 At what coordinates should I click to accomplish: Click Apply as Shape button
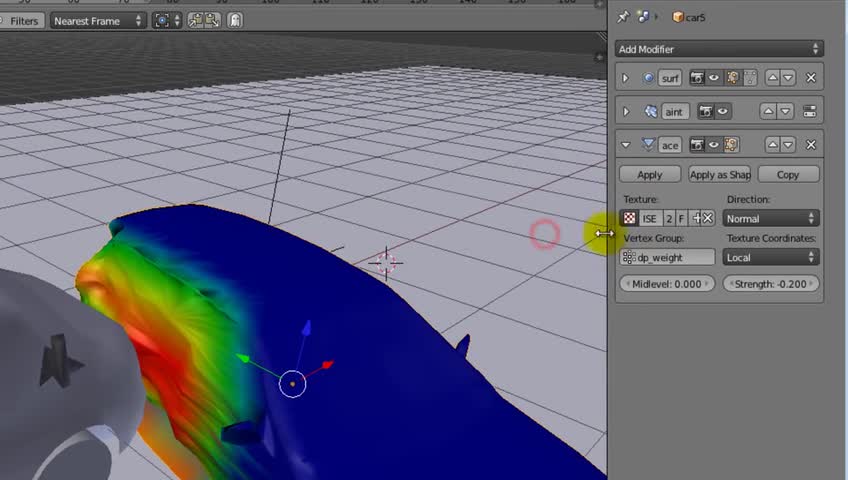[x=719, y=175]
